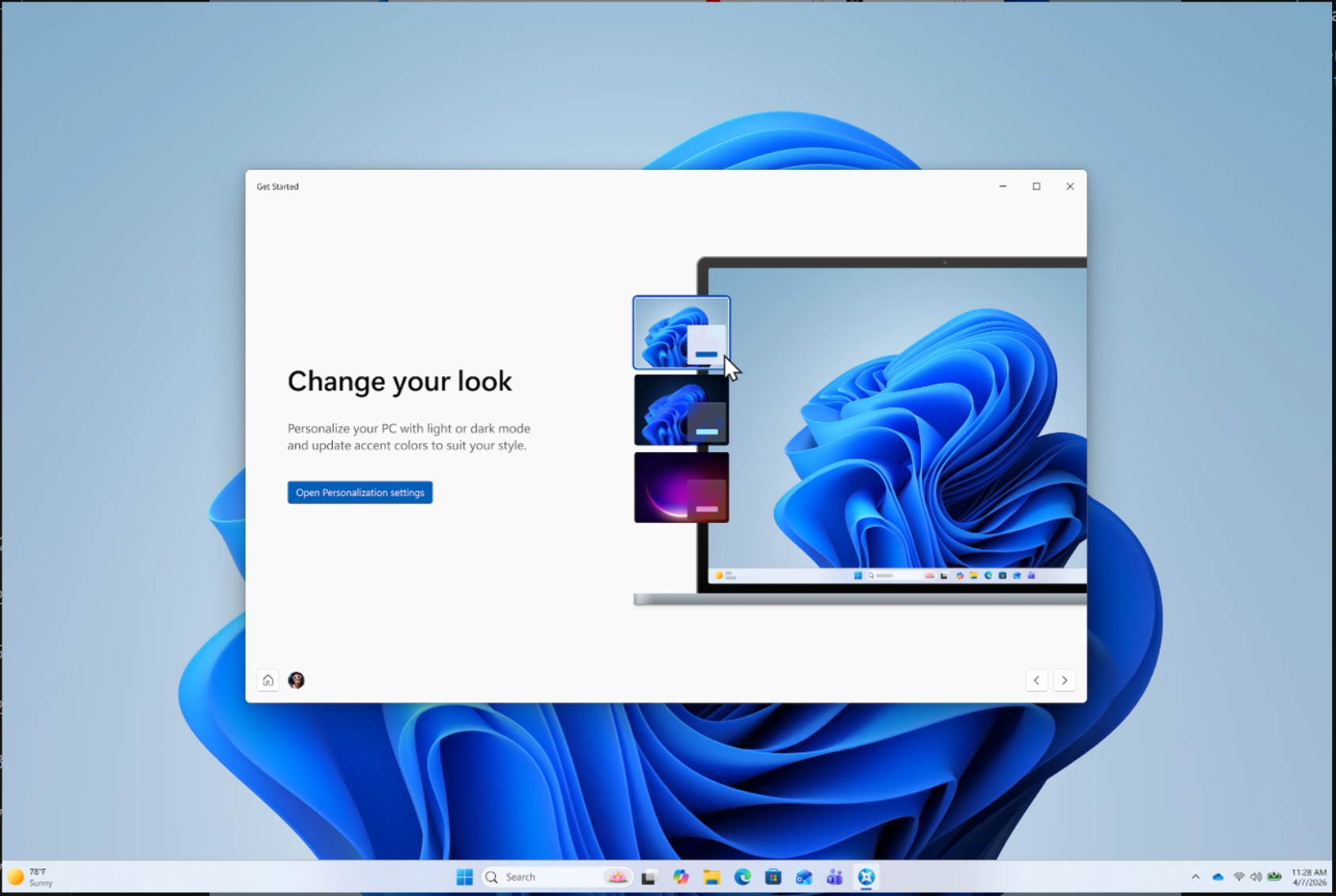Open the lotus search highlight icon

pos(617,877)
